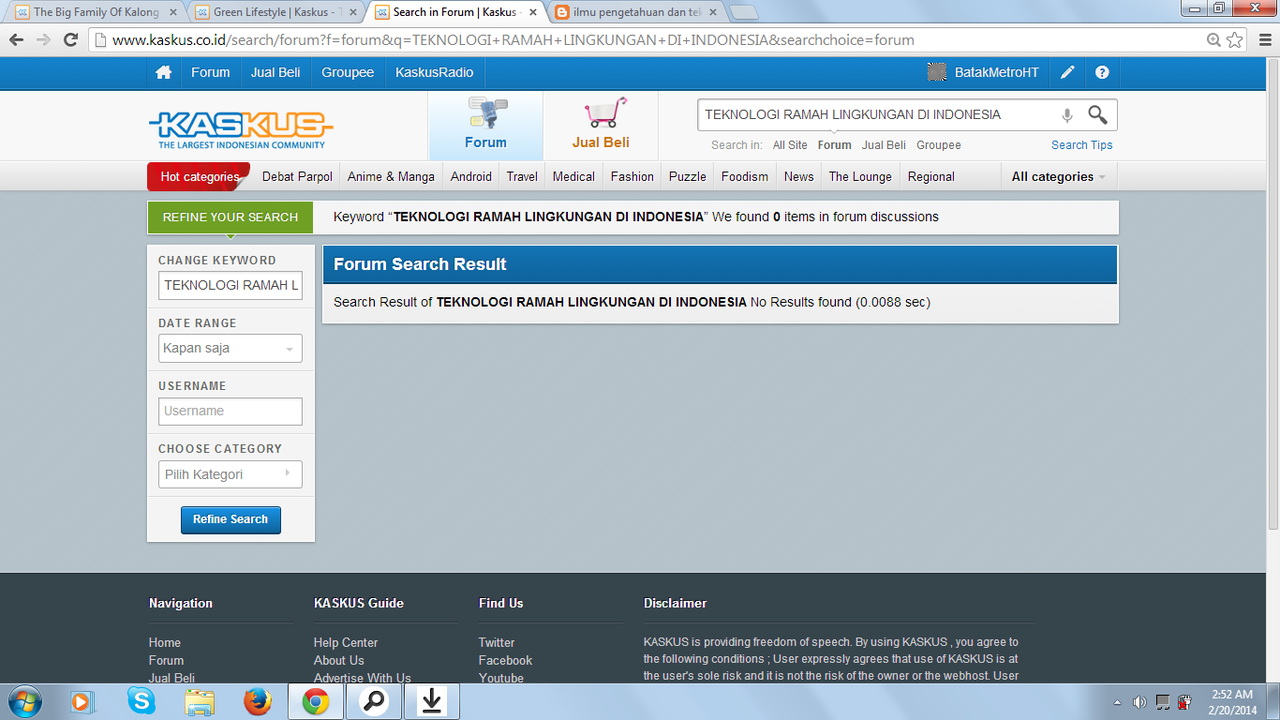This screenshot has height=720, width=1280.
Task: Open KaskusRadio in top navigation
Action: [x=434, y=73]
